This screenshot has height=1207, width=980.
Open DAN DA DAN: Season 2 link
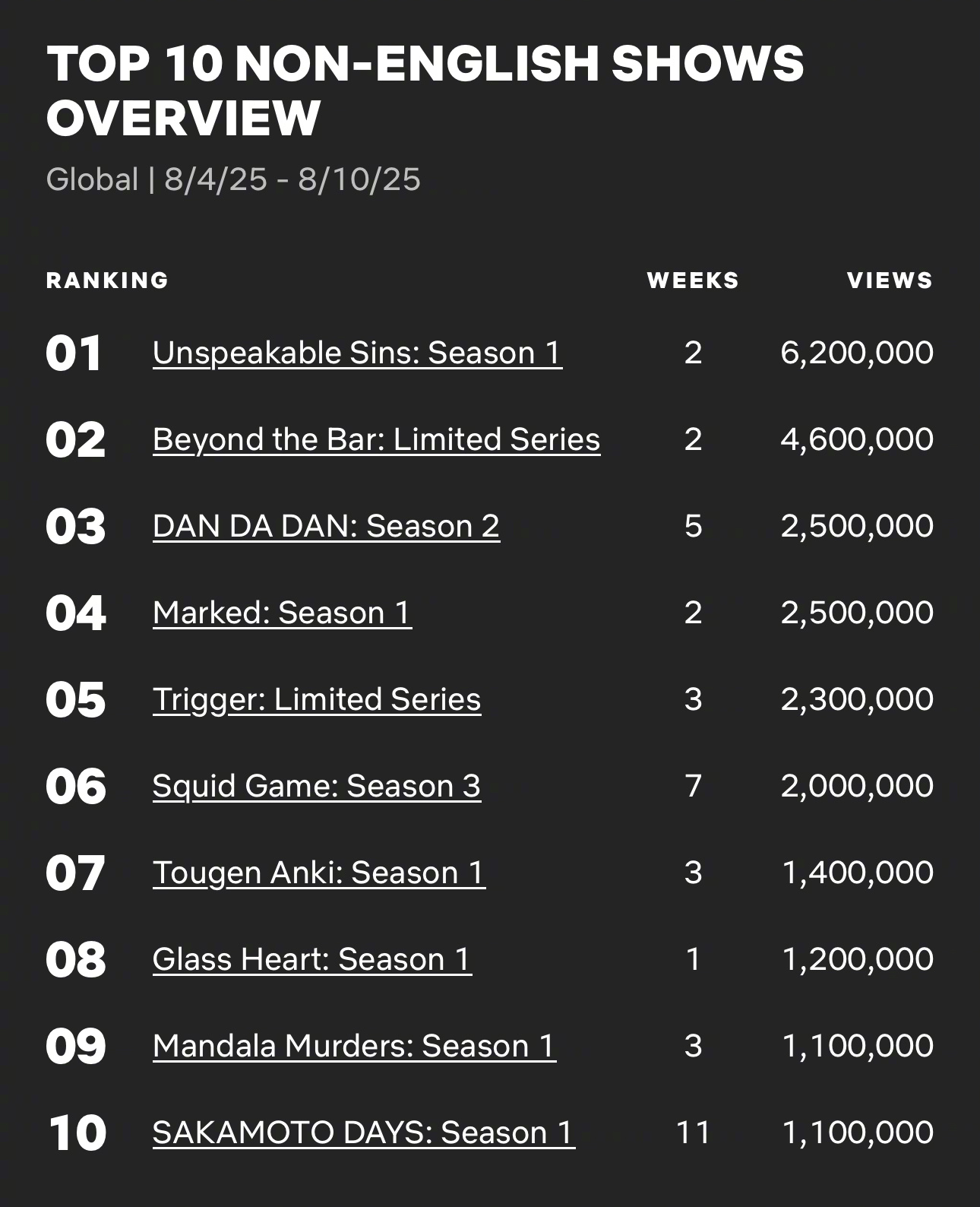pos(326,527)
